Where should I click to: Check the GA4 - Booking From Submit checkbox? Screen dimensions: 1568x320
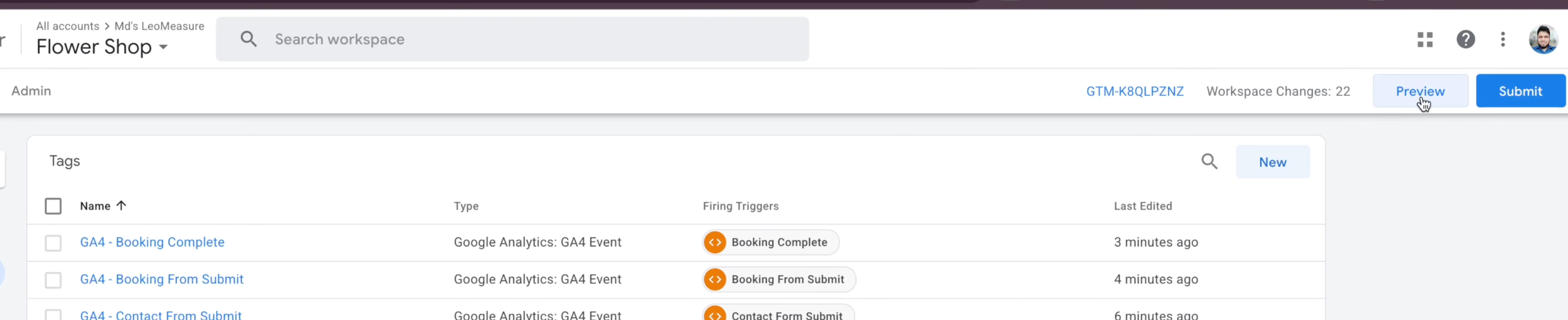click(53, 280)
